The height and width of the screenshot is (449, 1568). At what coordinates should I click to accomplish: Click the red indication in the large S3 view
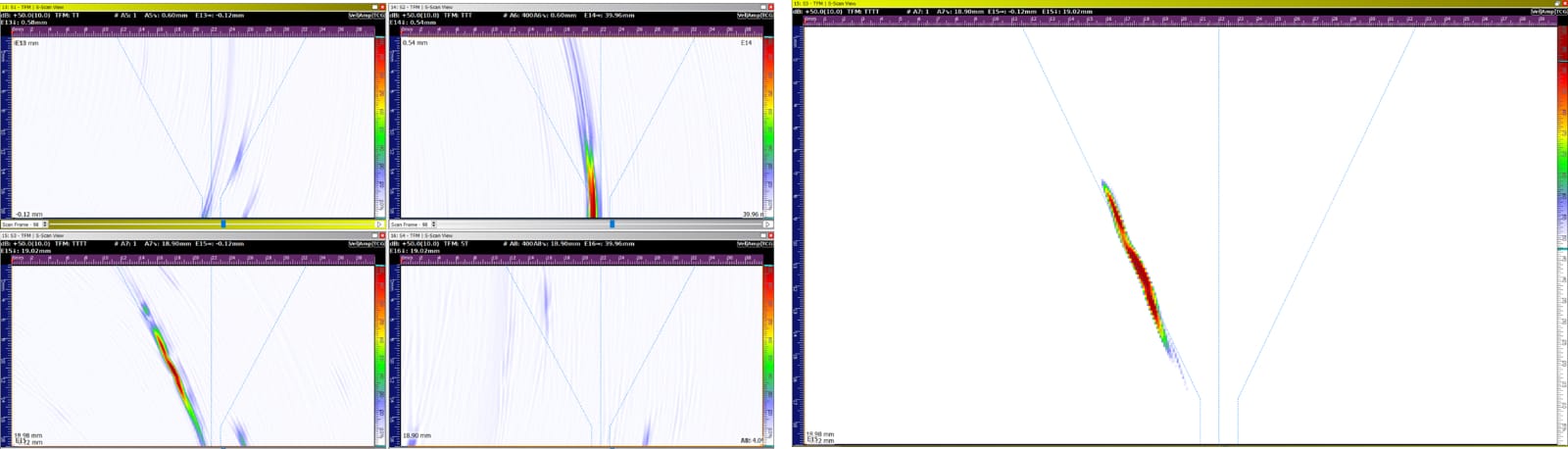click(x=1137, y=268)
